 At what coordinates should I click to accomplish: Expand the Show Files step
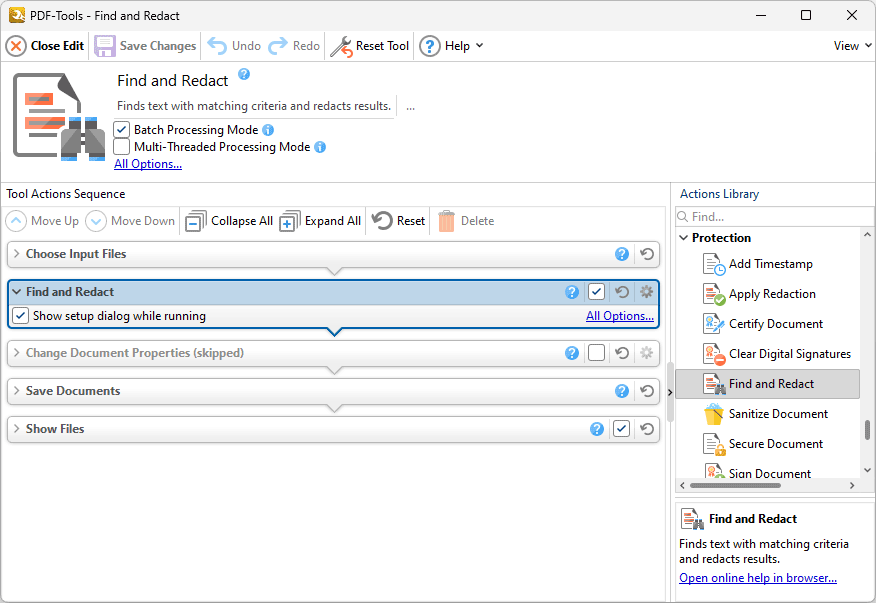[16, 429]
